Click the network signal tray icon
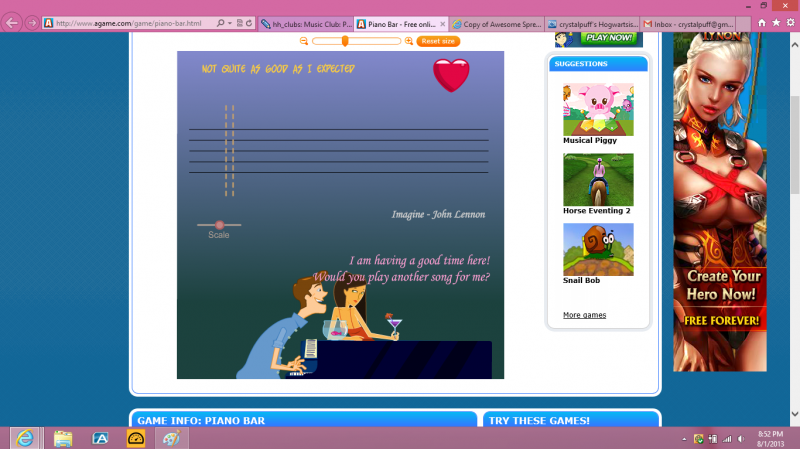 click(x=727, y=439)
